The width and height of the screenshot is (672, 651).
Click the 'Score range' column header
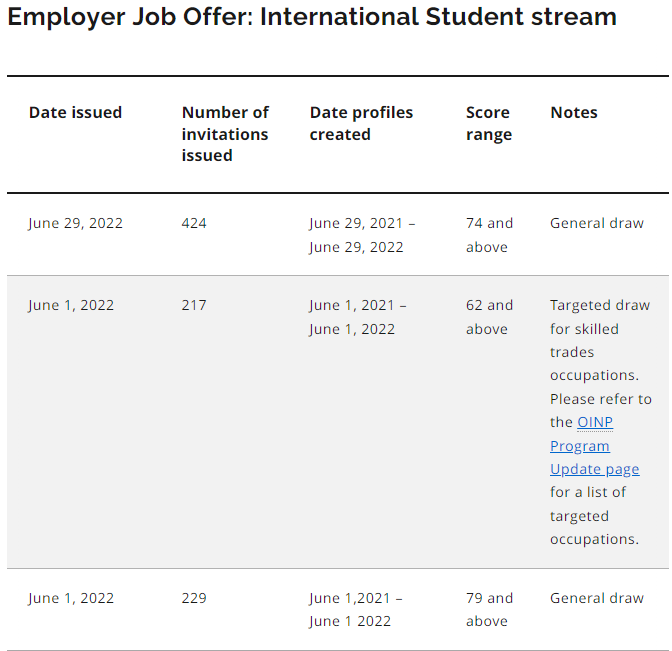(x=489, y=123)
